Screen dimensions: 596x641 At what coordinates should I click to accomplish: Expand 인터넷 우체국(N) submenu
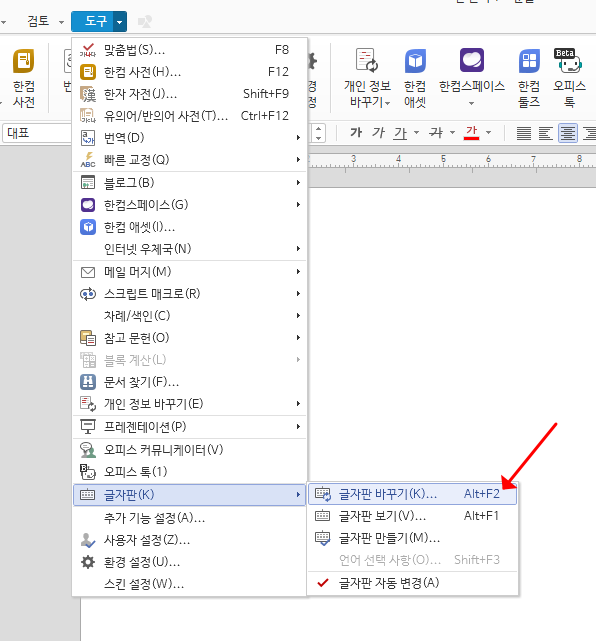(189, 249)
